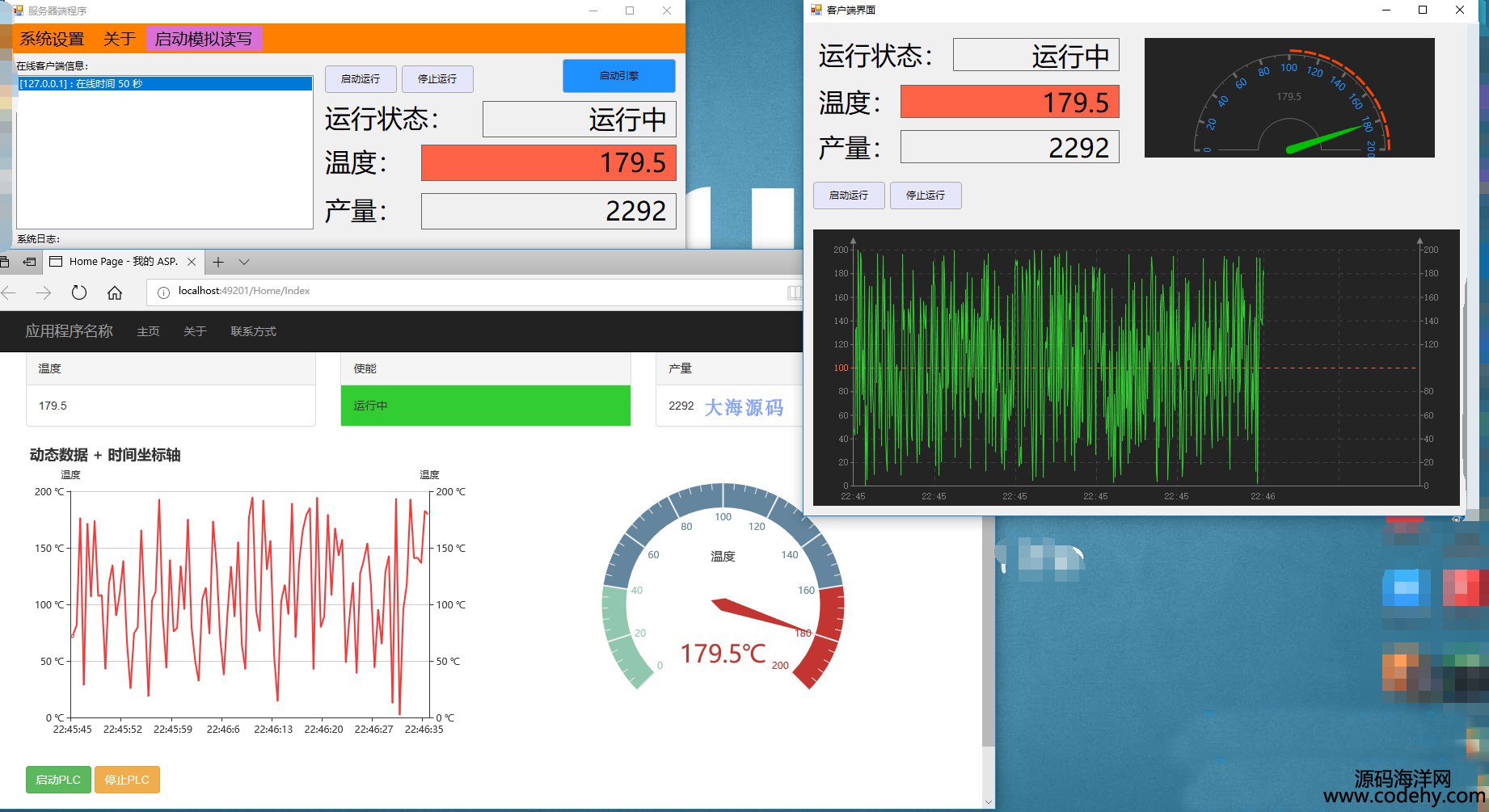This screenshot has height=812, width=1489.
Task: Click browser home icon
Action: click(115, 292)
